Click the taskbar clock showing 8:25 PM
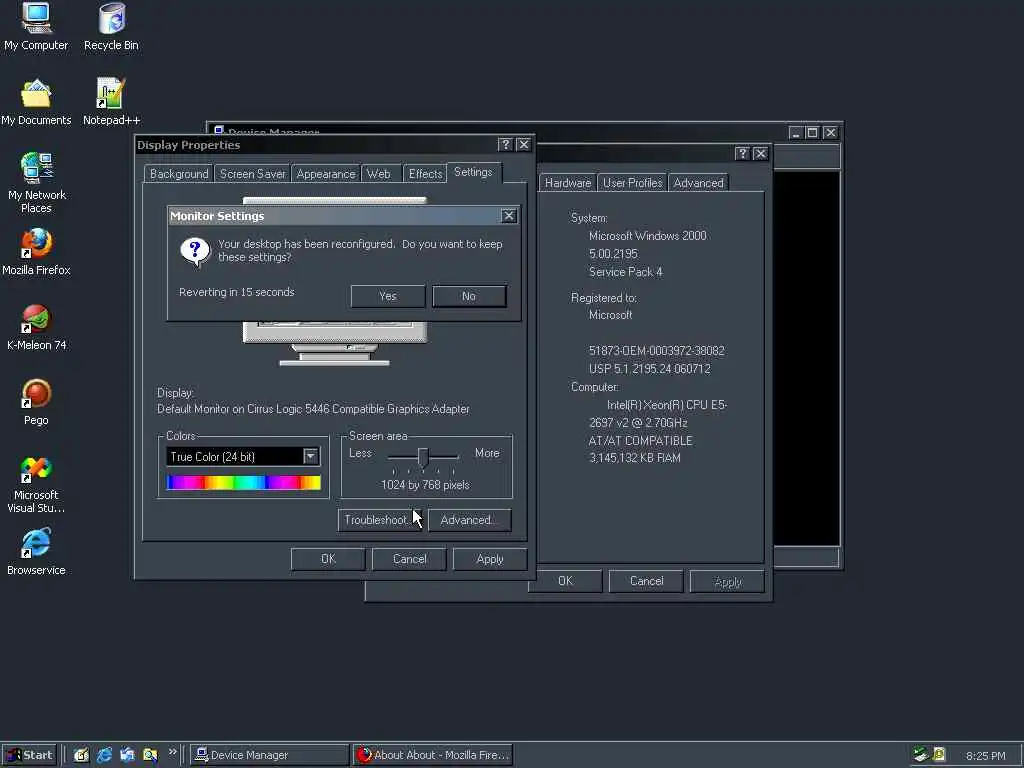 (985, 756)
